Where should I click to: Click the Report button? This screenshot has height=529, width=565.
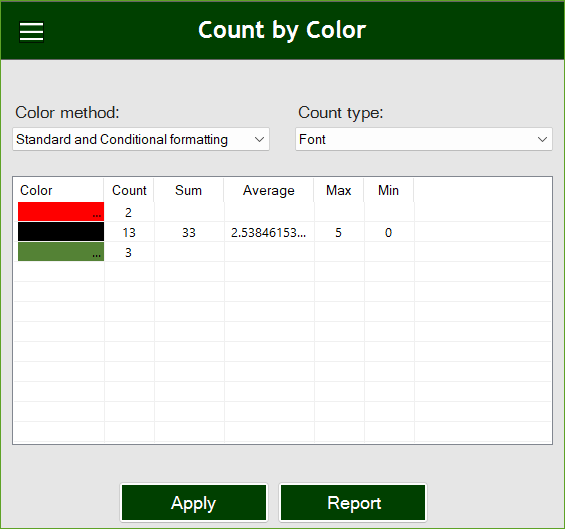(x=353, y=503)
